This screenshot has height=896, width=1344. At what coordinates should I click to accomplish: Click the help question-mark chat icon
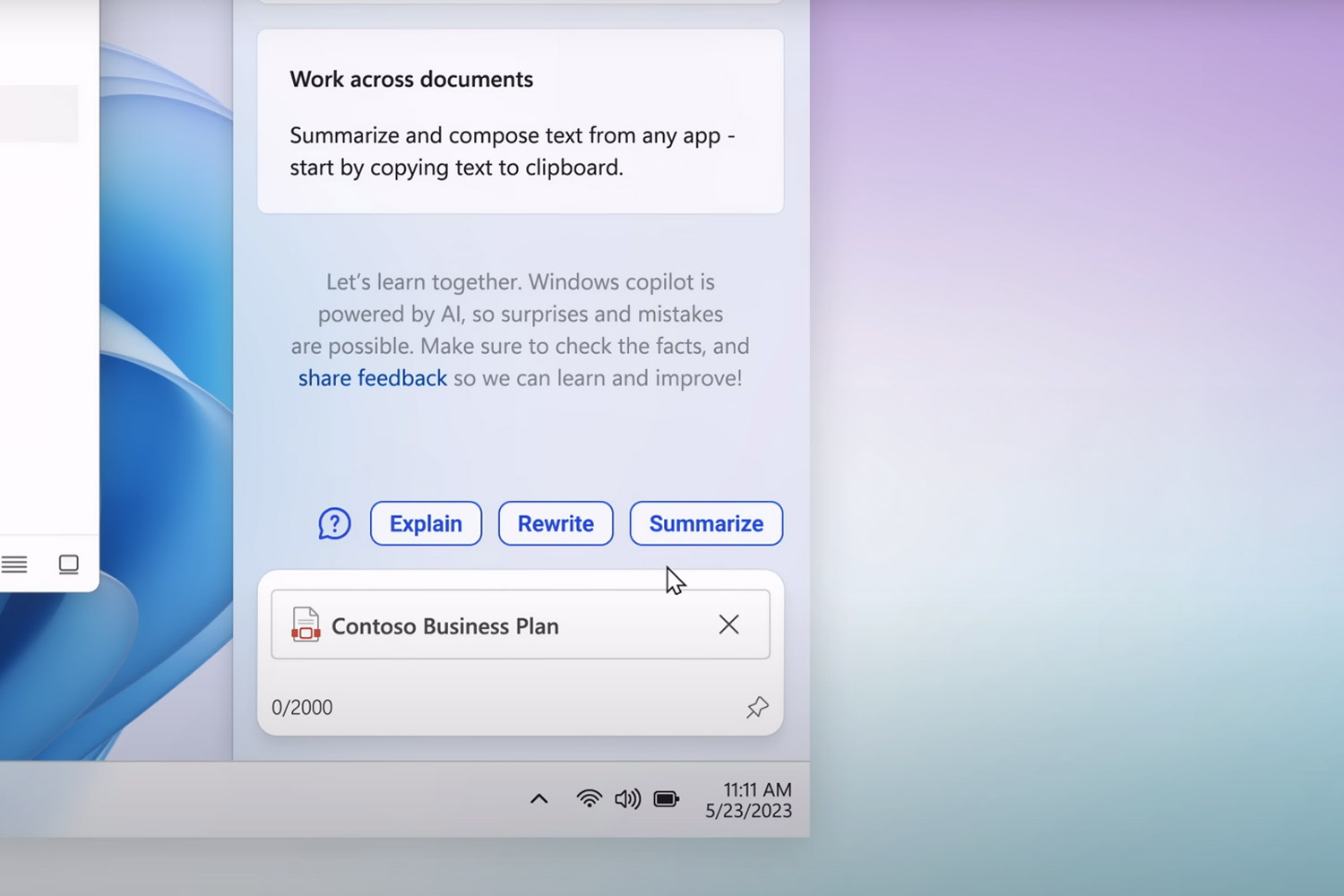coord(334,524)
